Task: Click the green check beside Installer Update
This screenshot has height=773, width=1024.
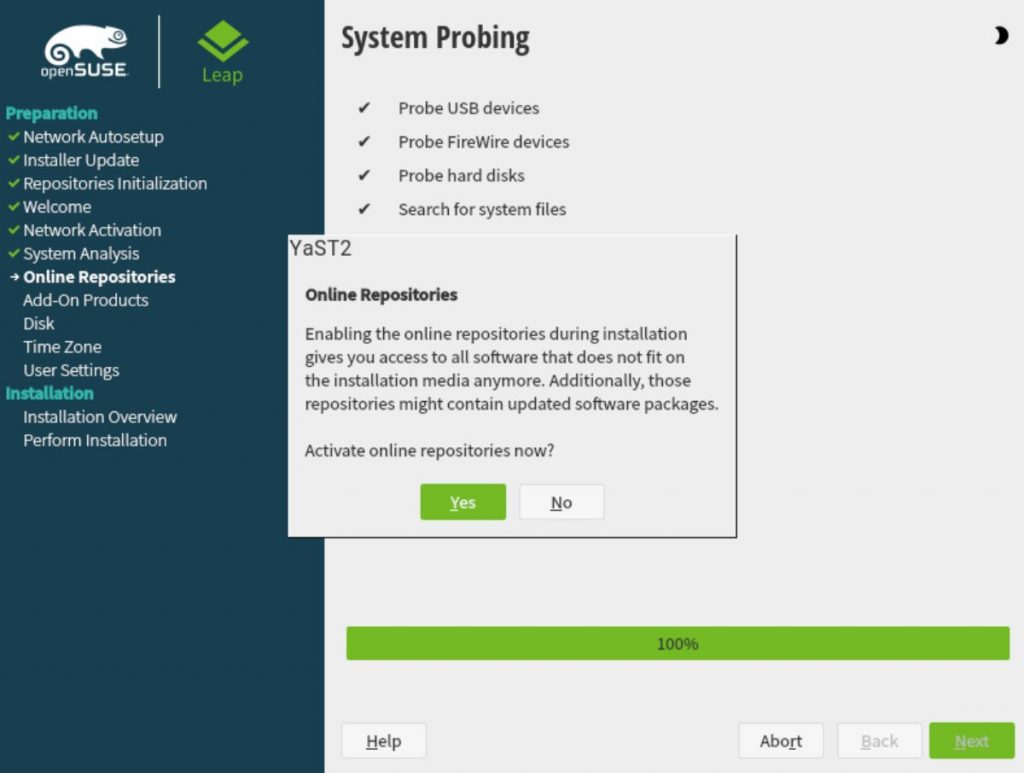Action: pyautogui.click(x=16, y=160)
